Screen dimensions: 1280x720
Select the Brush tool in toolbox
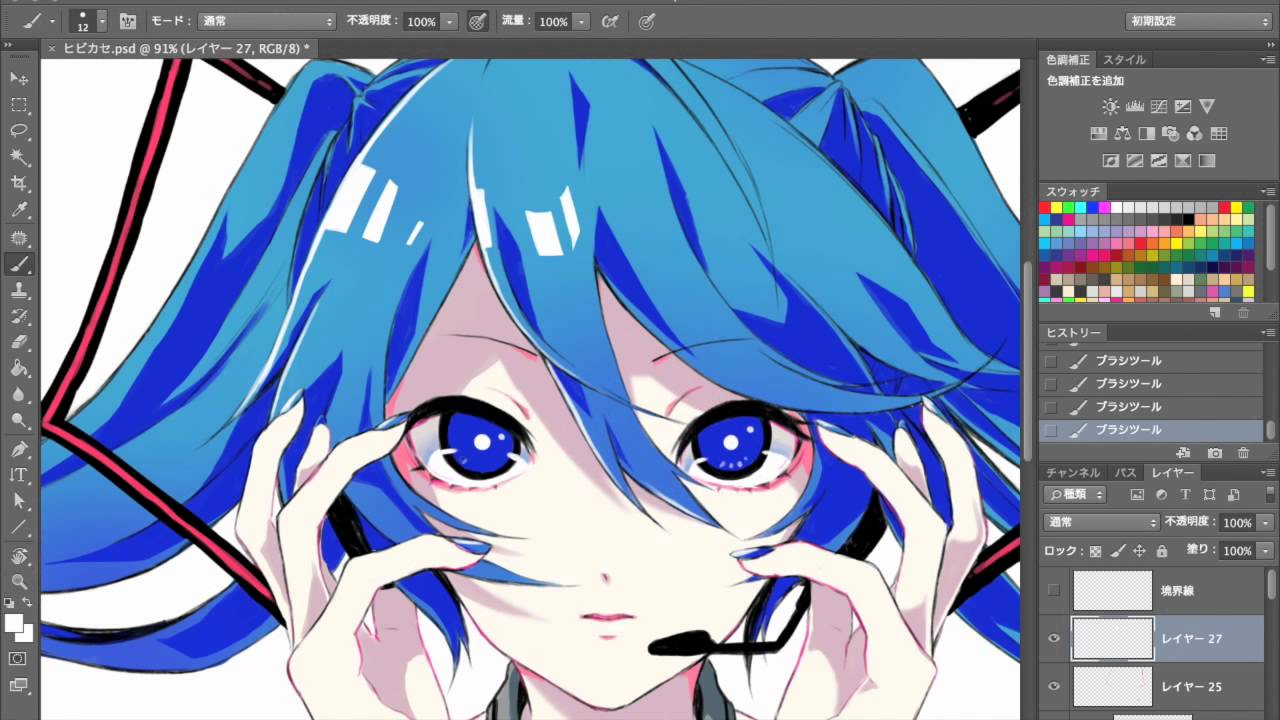point(19,265)
